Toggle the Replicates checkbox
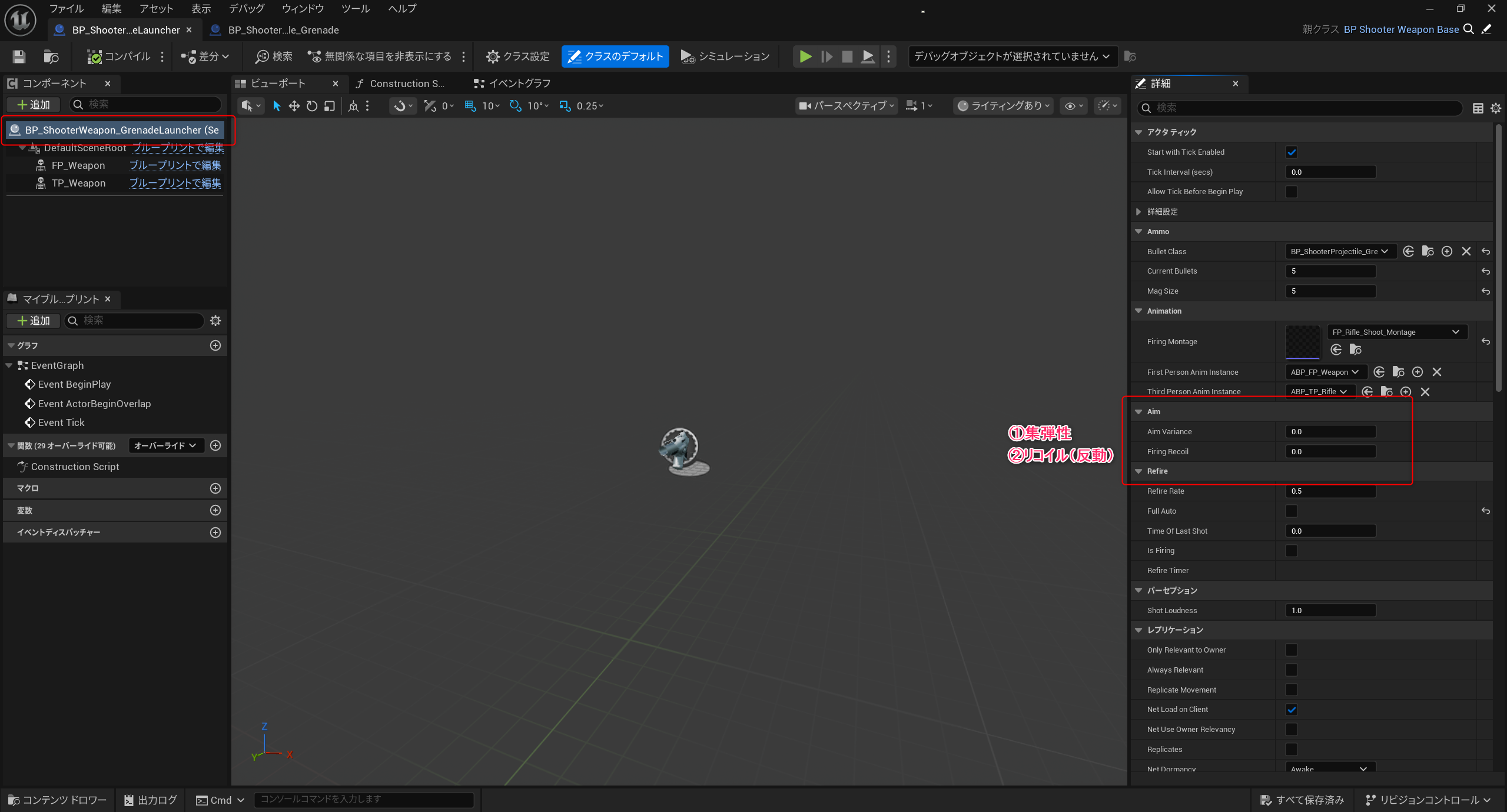 tap(1291, 749)
